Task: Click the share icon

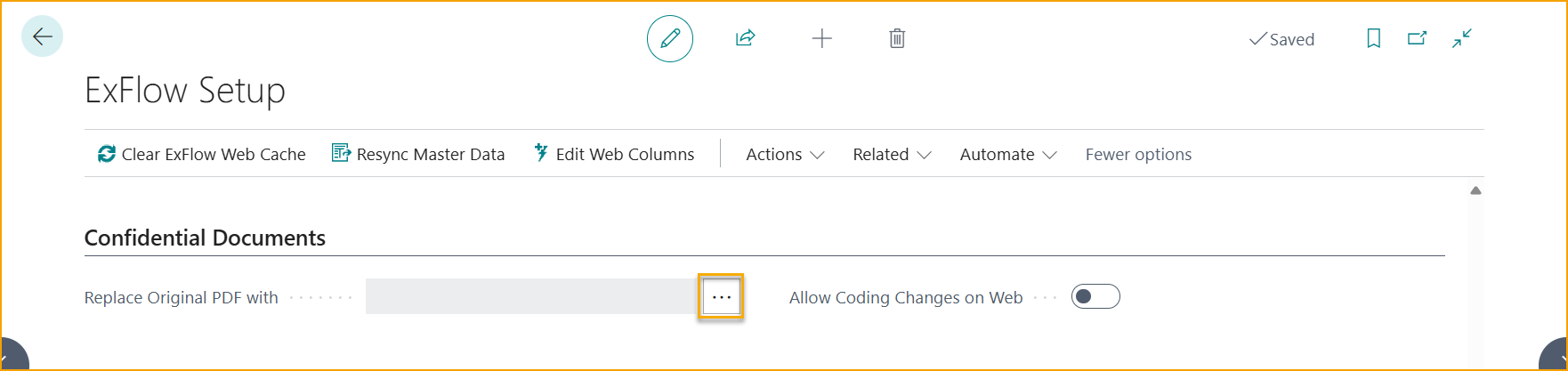Action: 745,38
